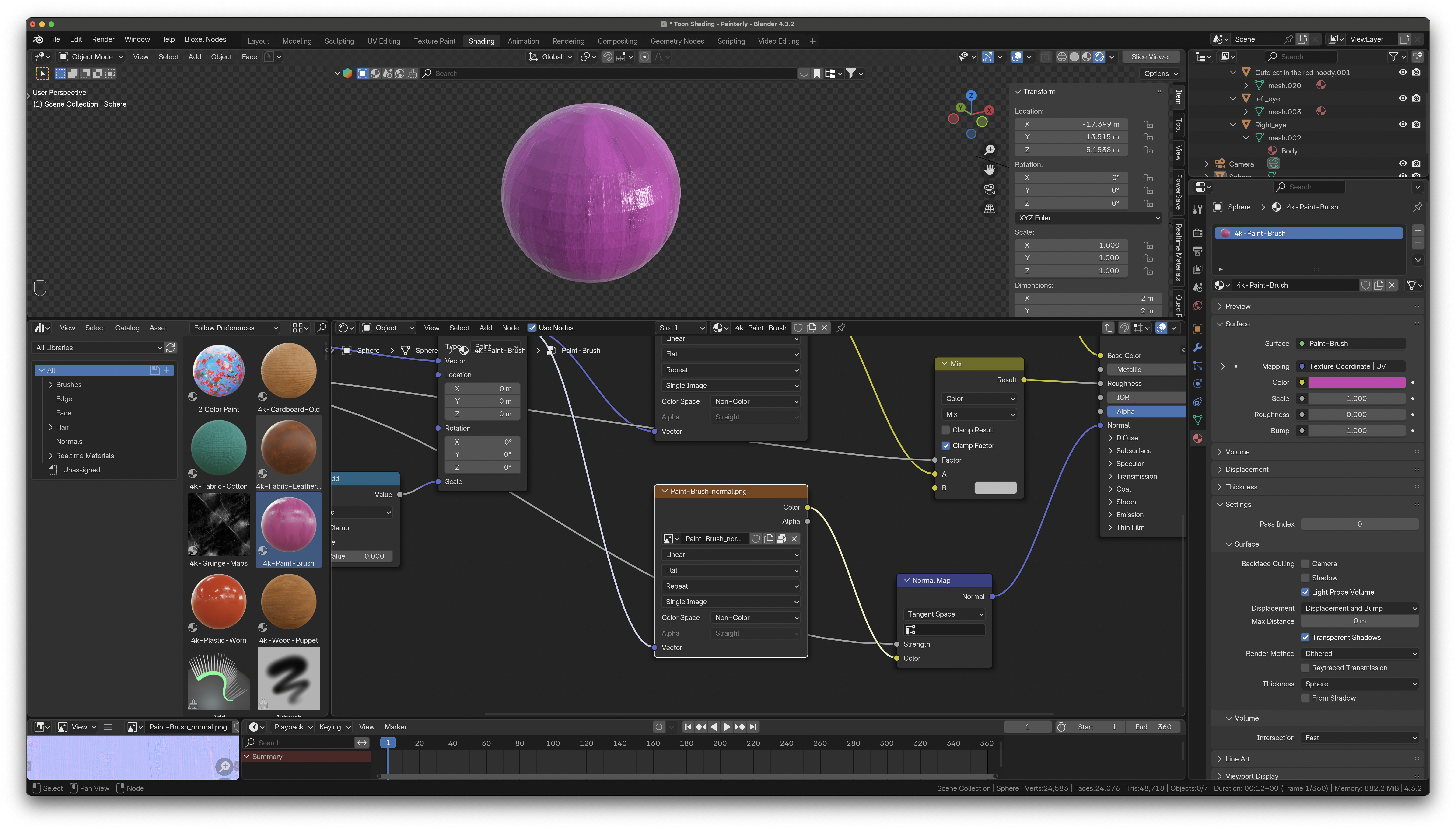The image size is (1456, 830).
Task: Click the Slice Viewer button
Action: (x=1150, y=56)
